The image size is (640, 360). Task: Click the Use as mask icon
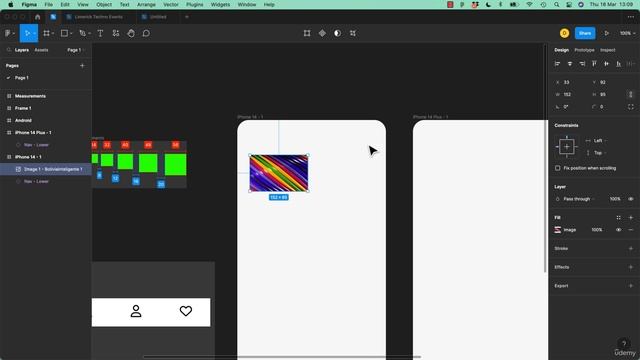[338, 33]
